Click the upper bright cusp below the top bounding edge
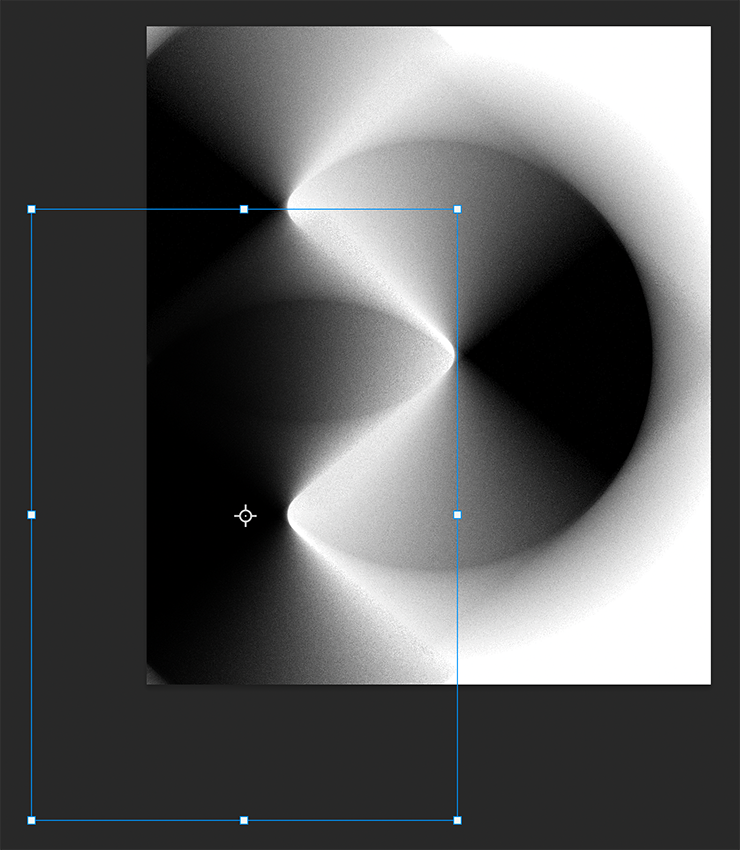The image size is (740, 850). (291, 210)
